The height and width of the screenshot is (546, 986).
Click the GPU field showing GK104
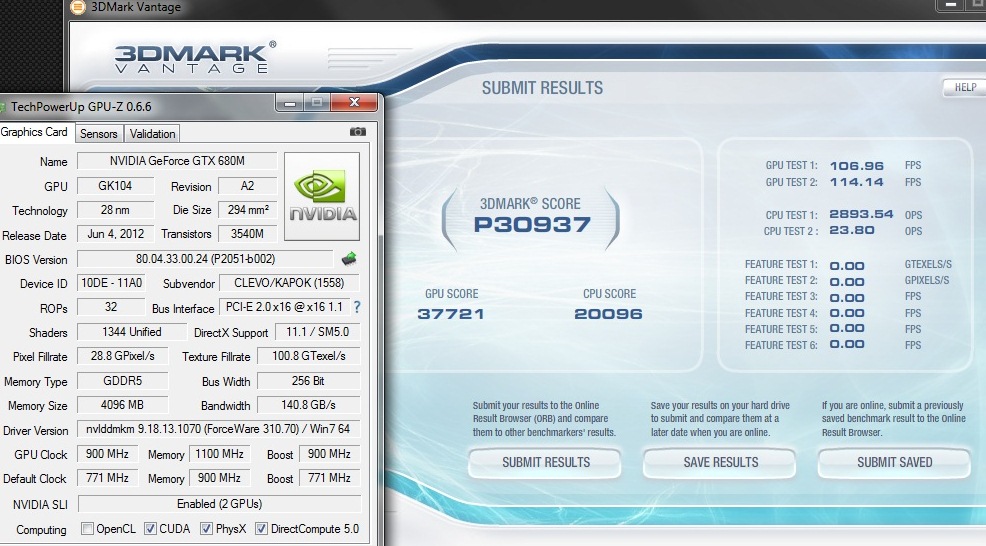pyautogui.click(x=115, y=186)
